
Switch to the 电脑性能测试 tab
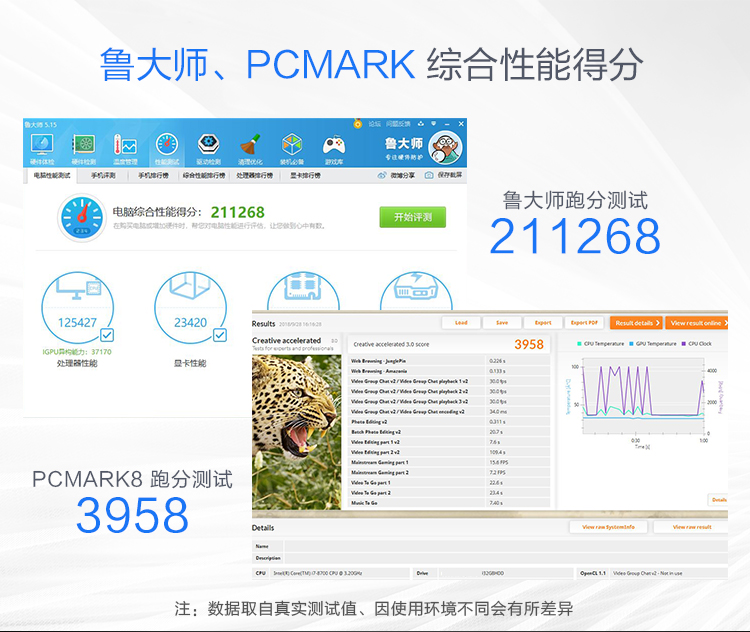tap(52, 176)
